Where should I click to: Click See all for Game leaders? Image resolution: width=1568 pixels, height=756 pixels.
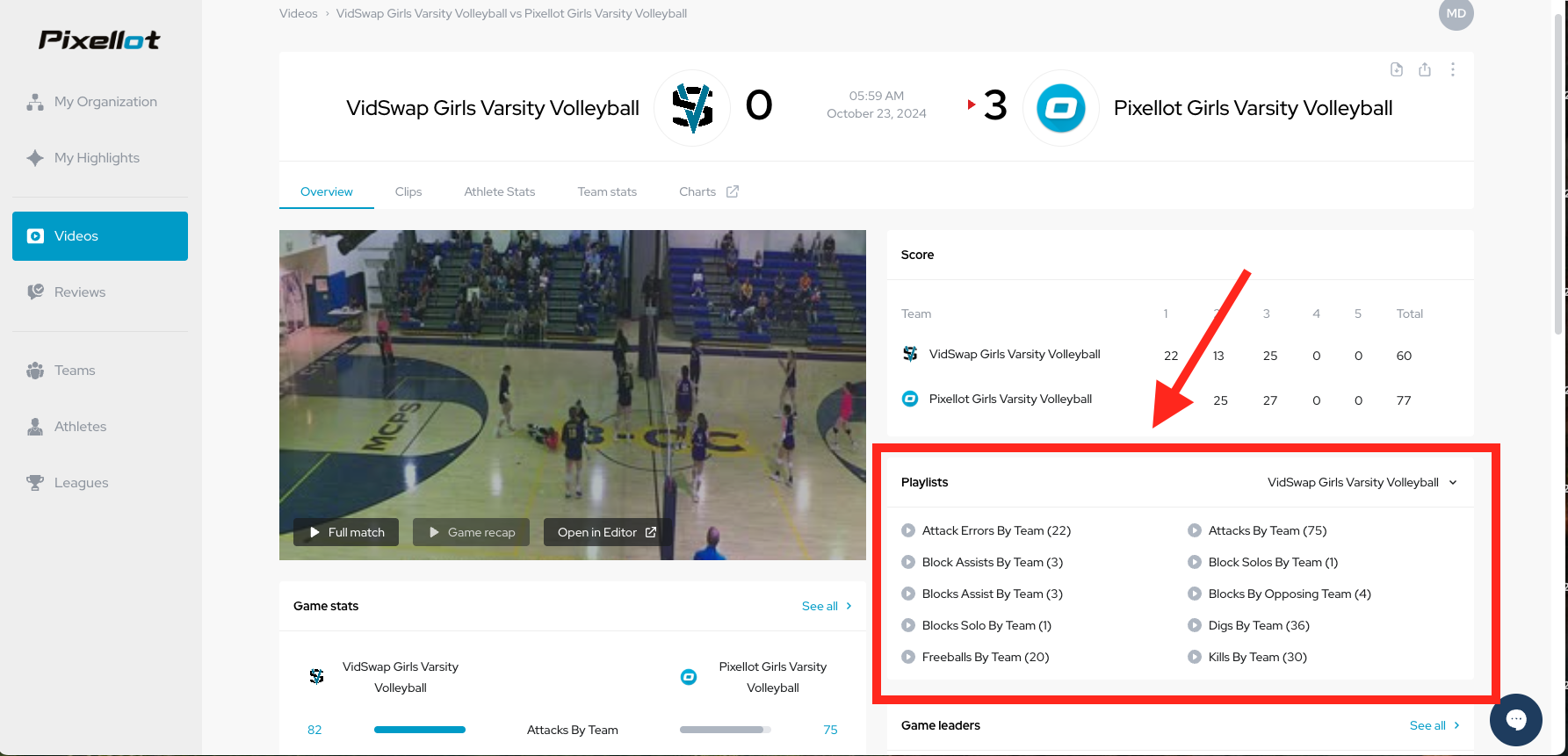1434,725
